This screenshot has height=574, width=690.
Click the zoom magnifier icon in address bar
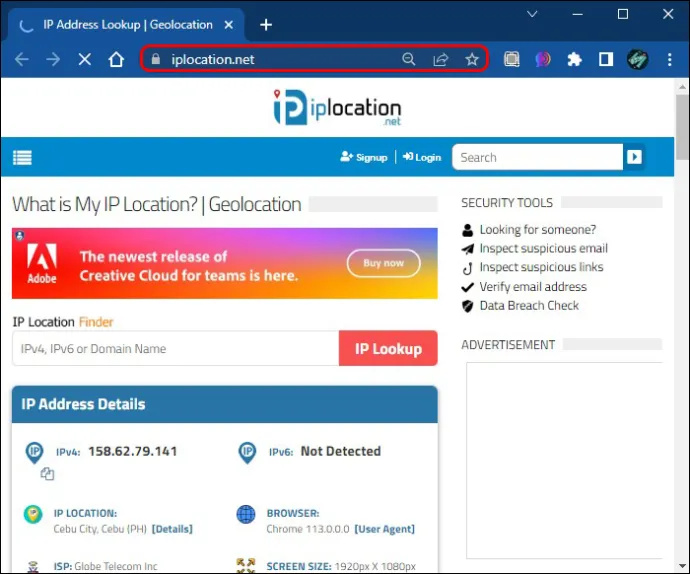click(408, 59)
